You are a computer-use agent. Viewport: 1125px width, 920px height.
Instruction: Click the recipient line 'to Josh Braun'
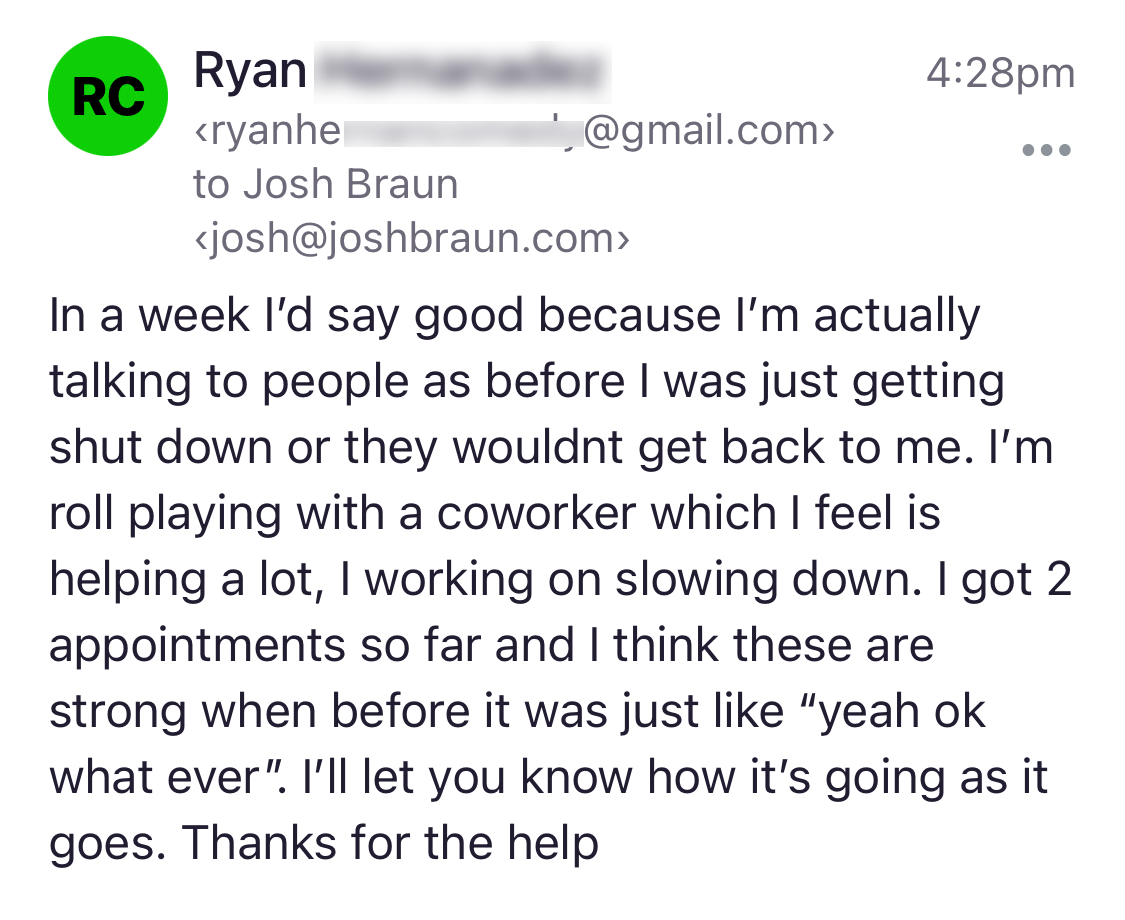pos(326,184)
